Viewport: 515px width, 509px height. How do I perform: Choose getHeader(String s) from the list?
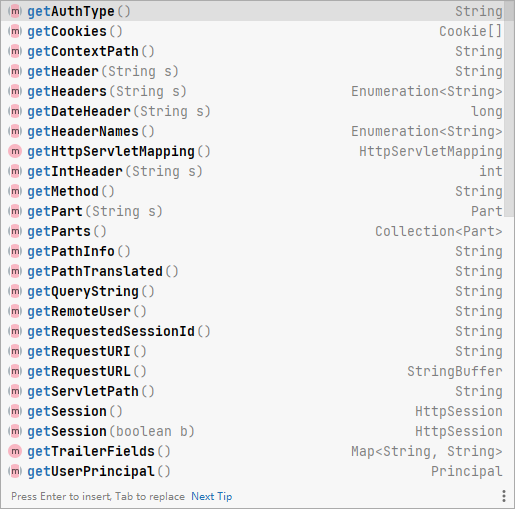click(253, 71)
